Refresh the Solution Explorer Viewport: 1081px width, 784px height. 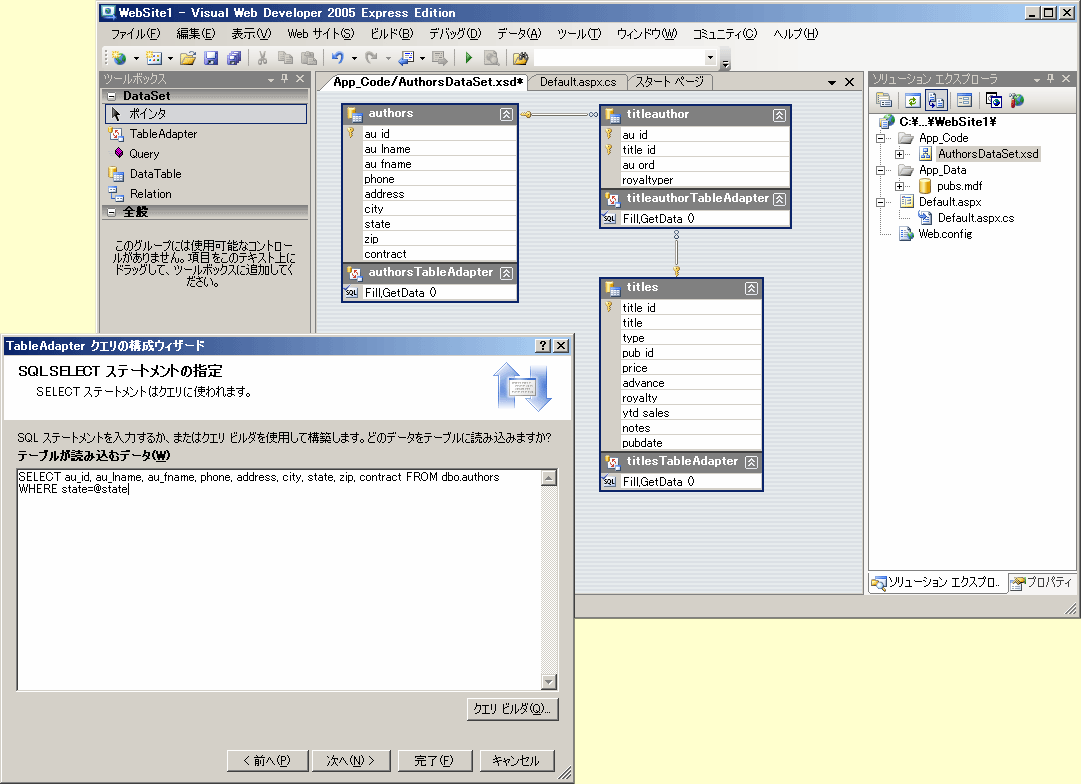(x=912, y=101)
